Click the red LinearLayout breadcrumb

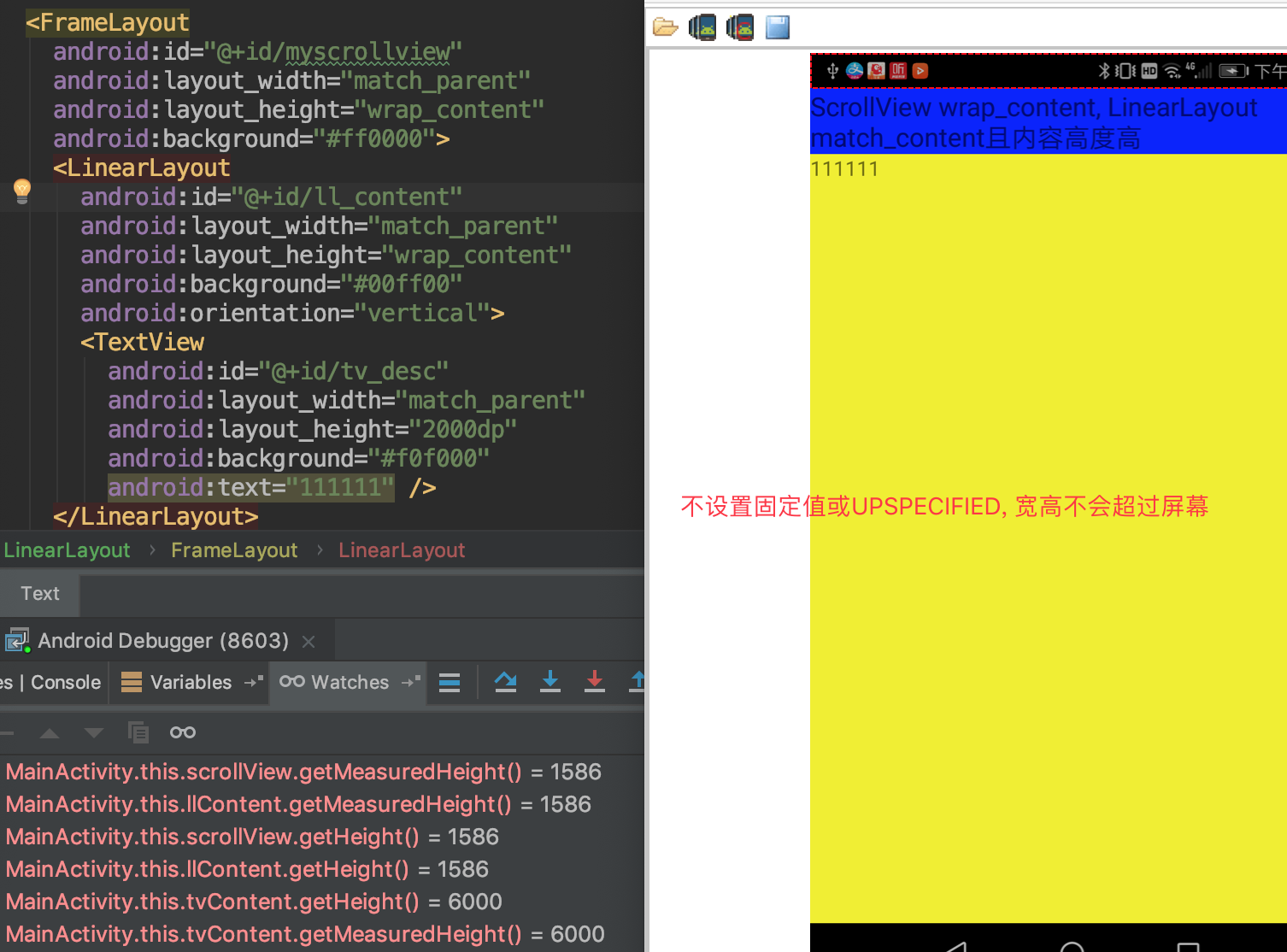coord(402,550)
